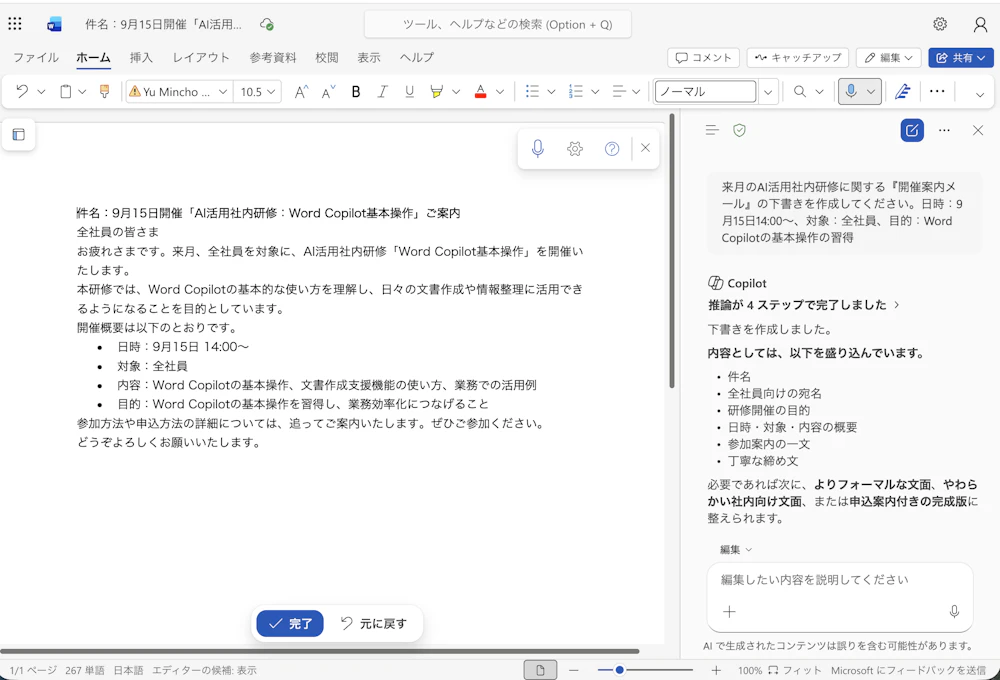Switch to the レイアウト tab
The width and height of the screenshot is (1000, 680).
pyautogui.click(x=201, y=57)
